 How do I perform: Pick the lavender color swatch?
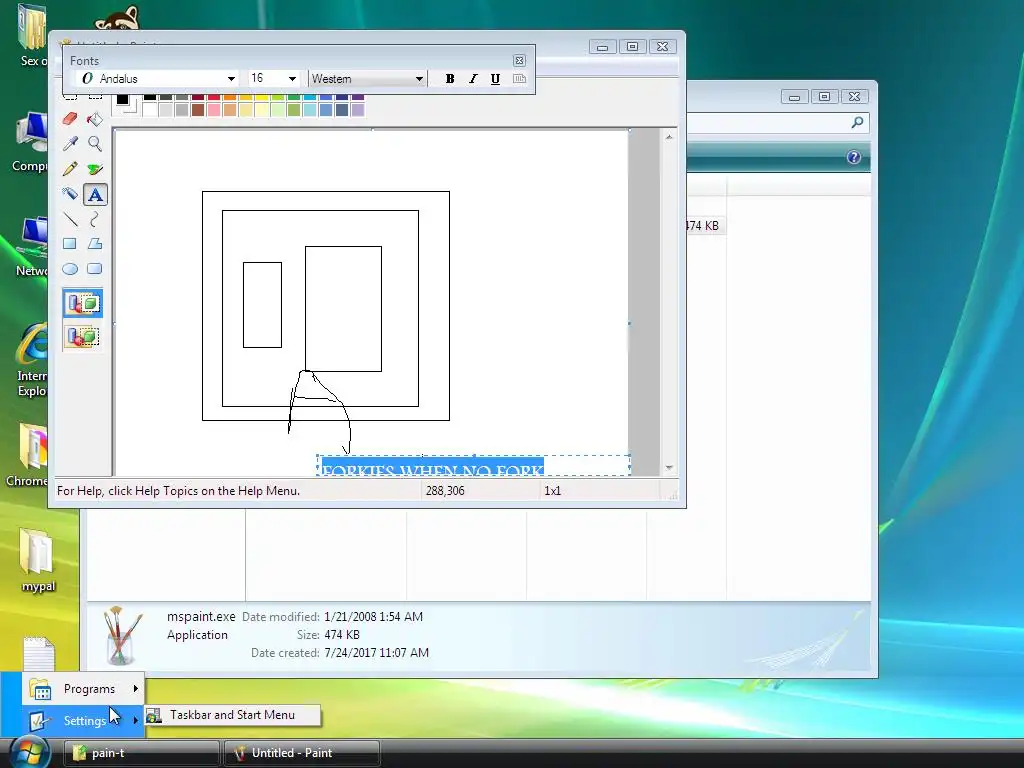click(358, 110)
